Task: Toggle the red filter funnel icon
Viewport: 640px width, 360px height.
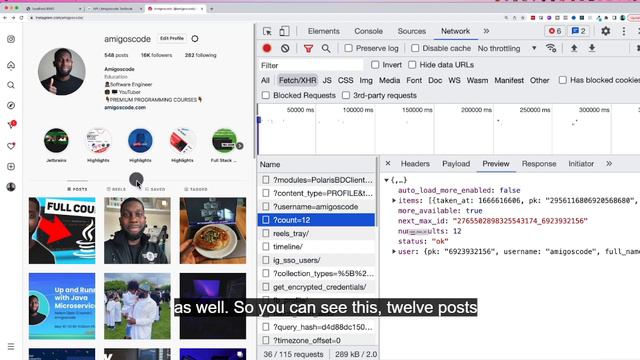Action: coord(308,49)
